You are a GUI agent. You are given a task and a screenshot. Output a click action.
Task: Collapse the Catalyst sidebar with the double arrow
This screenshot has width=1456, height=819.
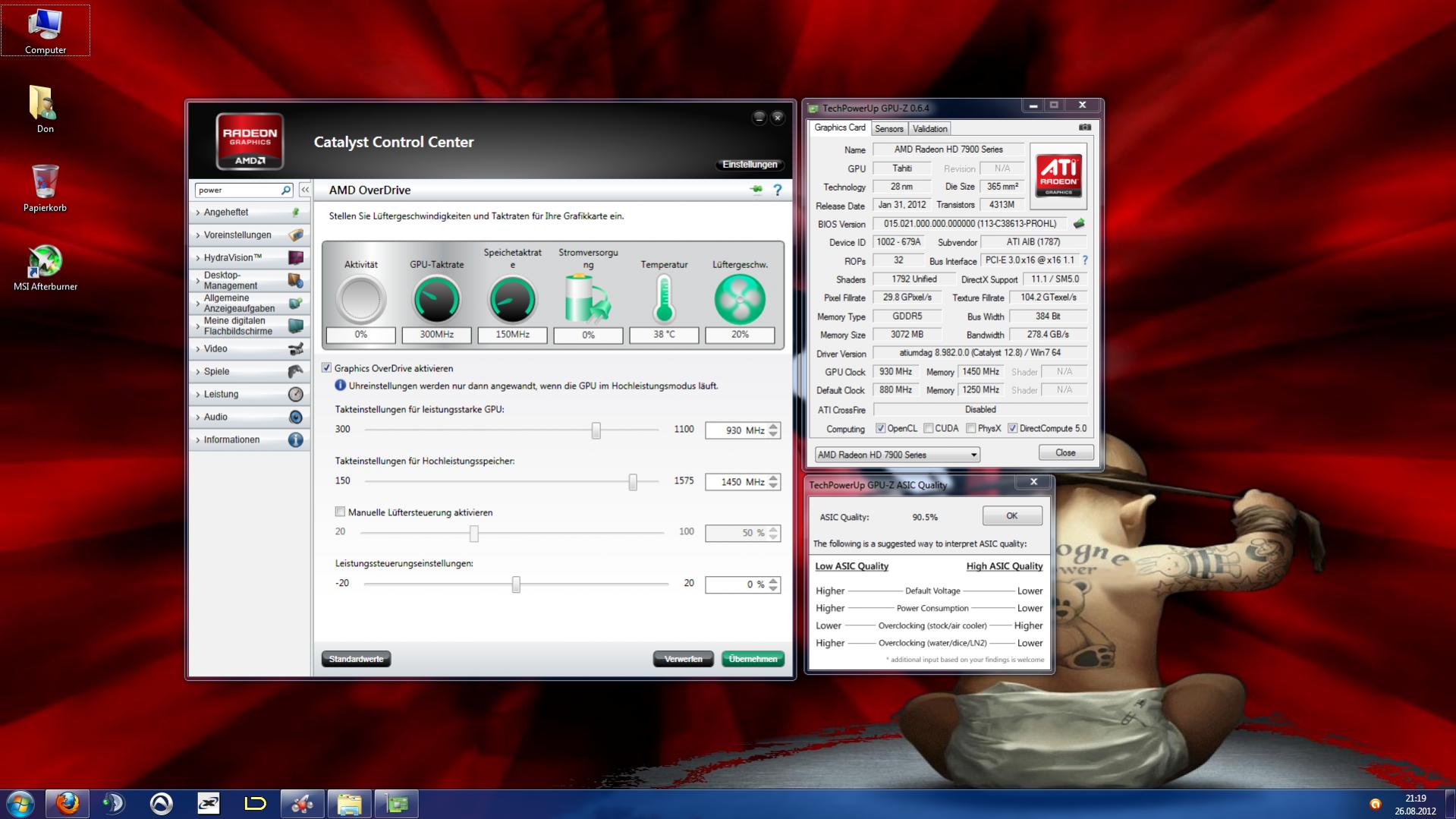305,190
